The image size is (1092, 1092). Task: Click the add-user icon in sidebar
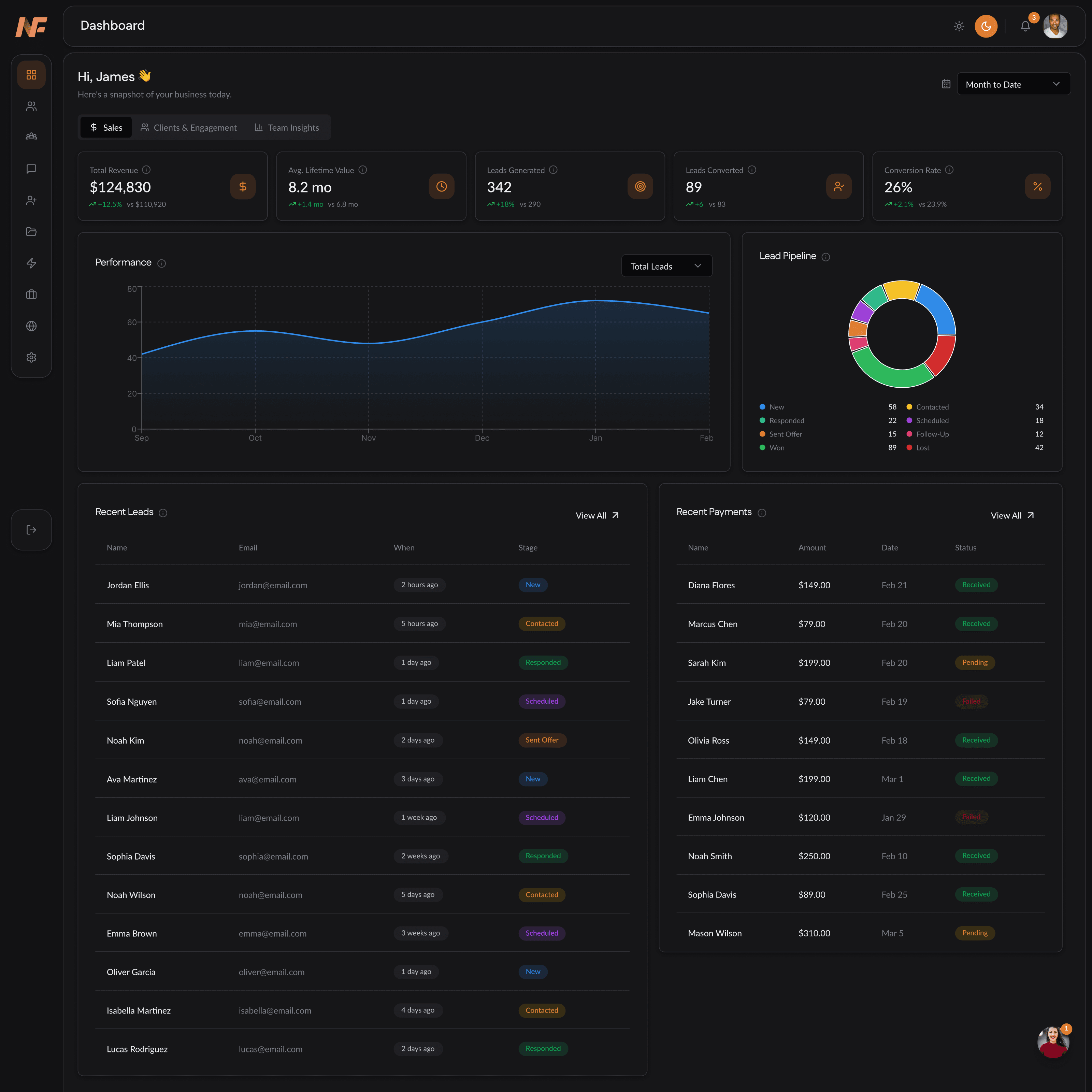point(31,201)
